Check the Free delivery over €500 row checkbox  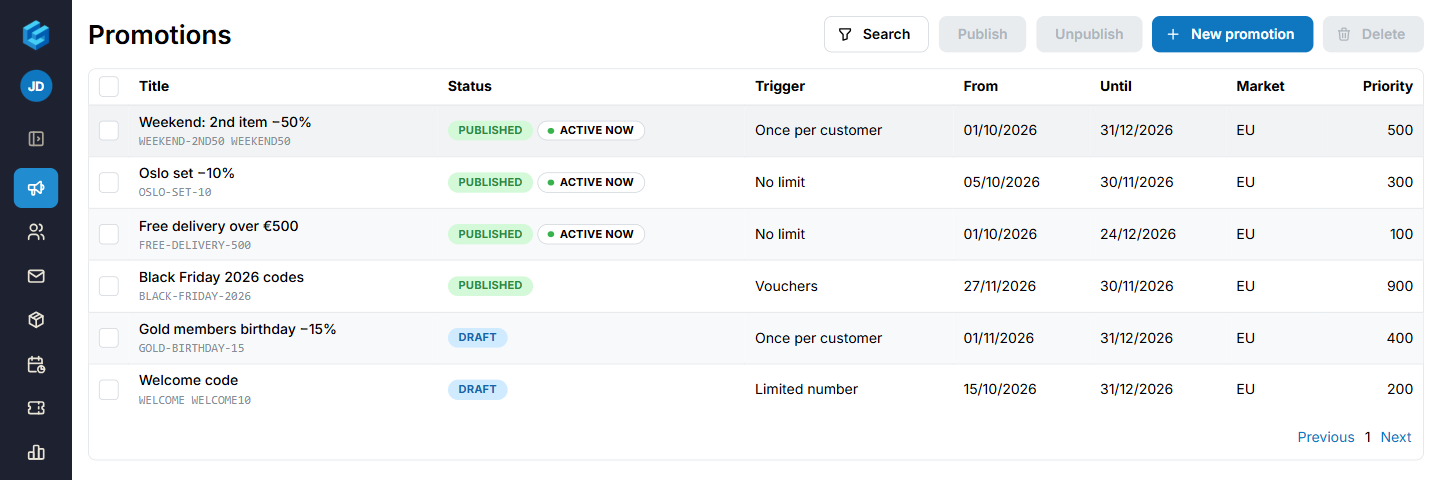pyautogui.click(x=109, y=234)
